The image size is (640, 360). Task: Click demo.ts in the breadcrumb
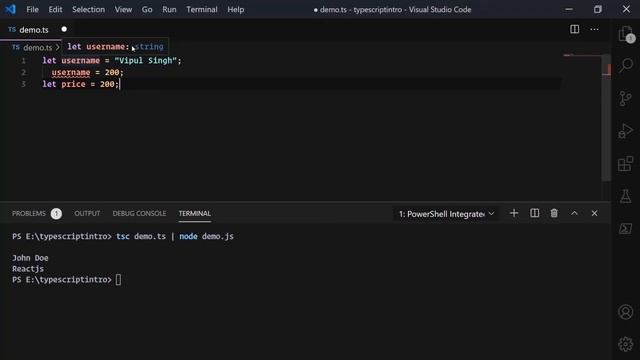37,48
